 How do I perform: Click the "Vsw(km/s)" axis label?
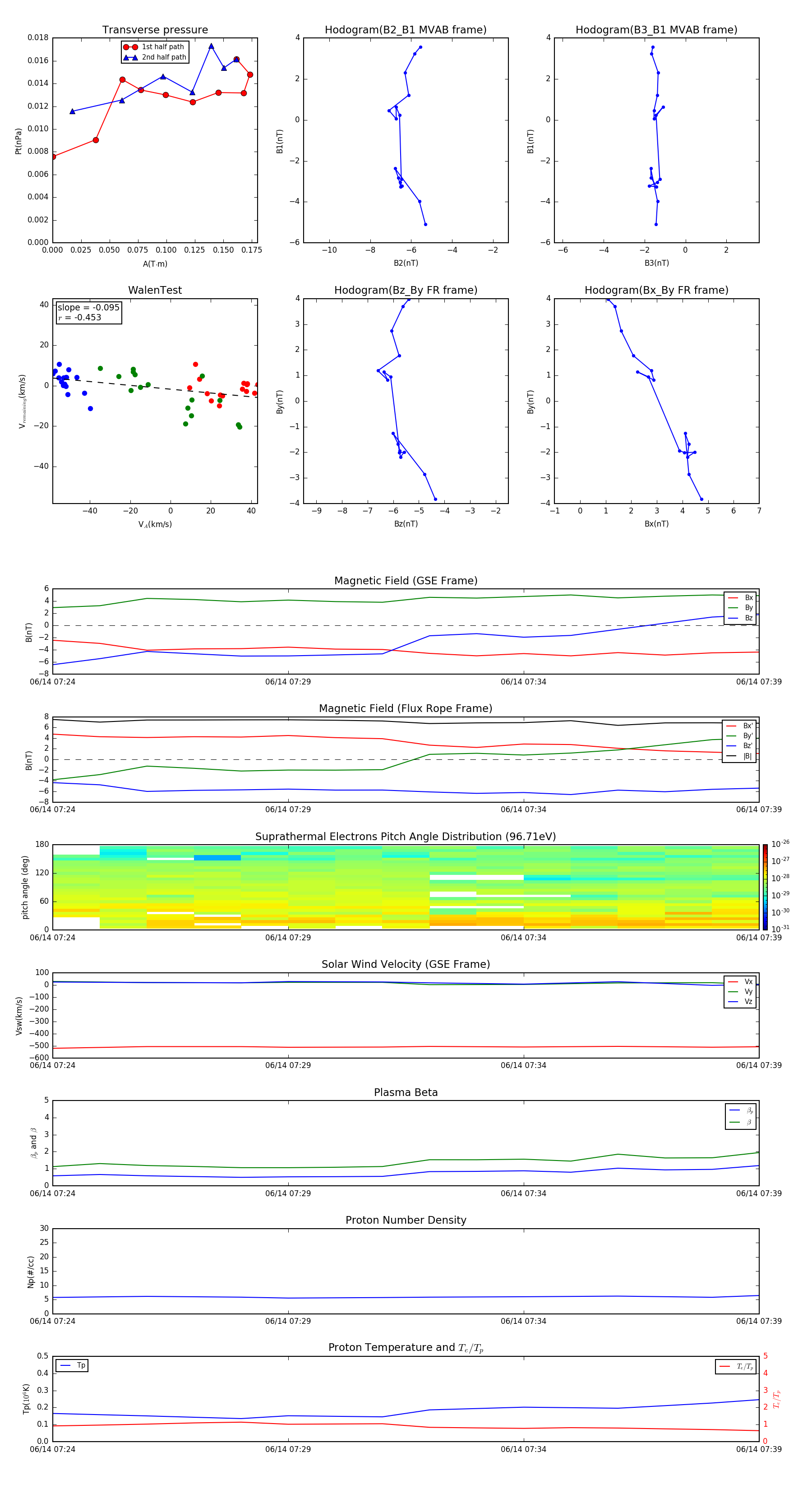click(x=19, y=1016)
